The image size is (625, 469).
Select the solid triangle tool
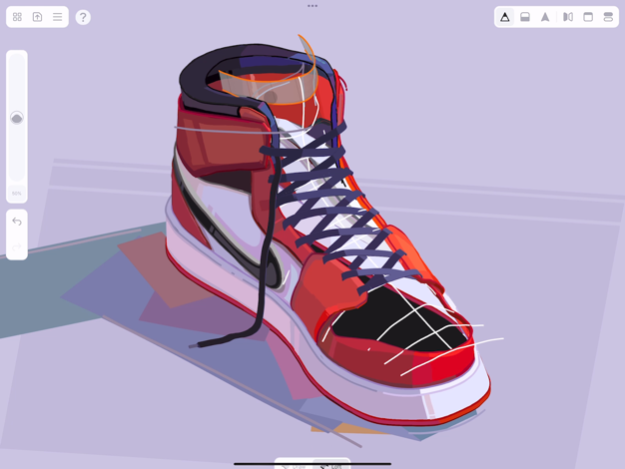(545, 17)
